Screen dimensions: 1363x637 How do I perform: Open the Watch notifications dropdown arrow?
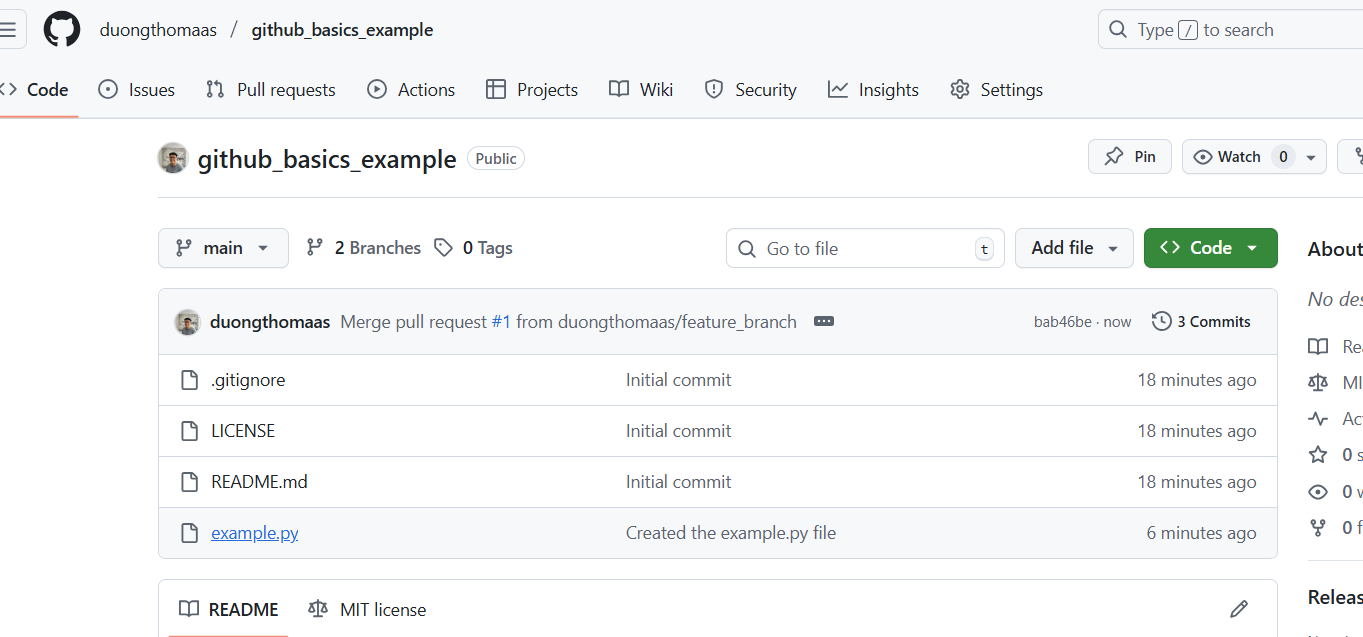[1311, 157]
